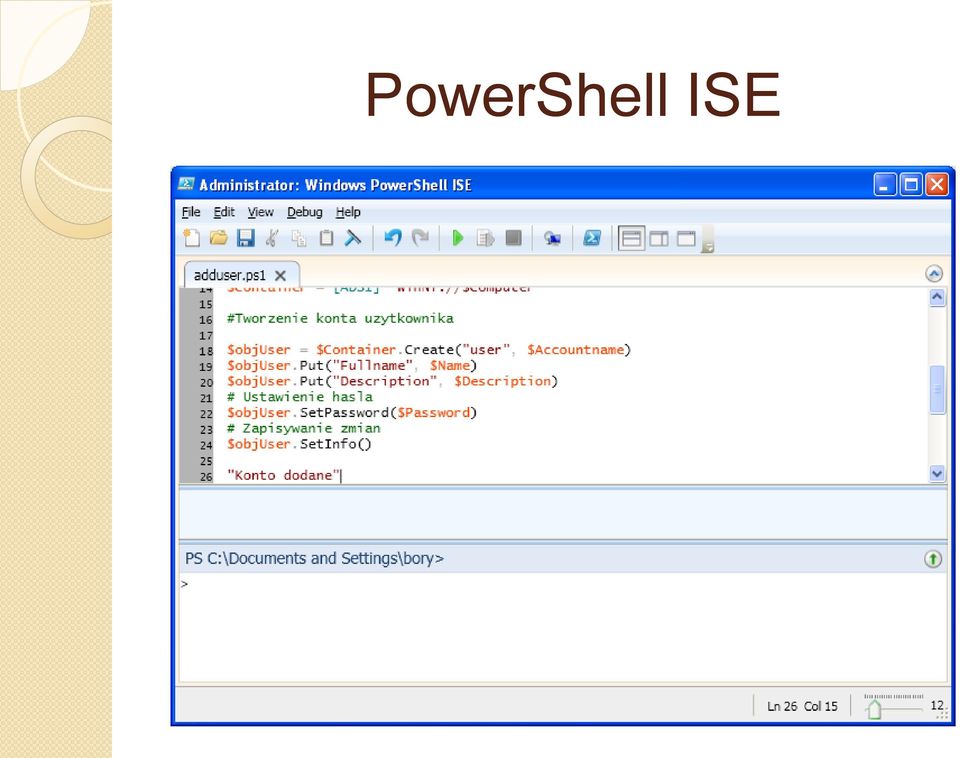Close the PowerShell ISE window
This screenshot has height=758, width=960.
[x=937, y=184]
